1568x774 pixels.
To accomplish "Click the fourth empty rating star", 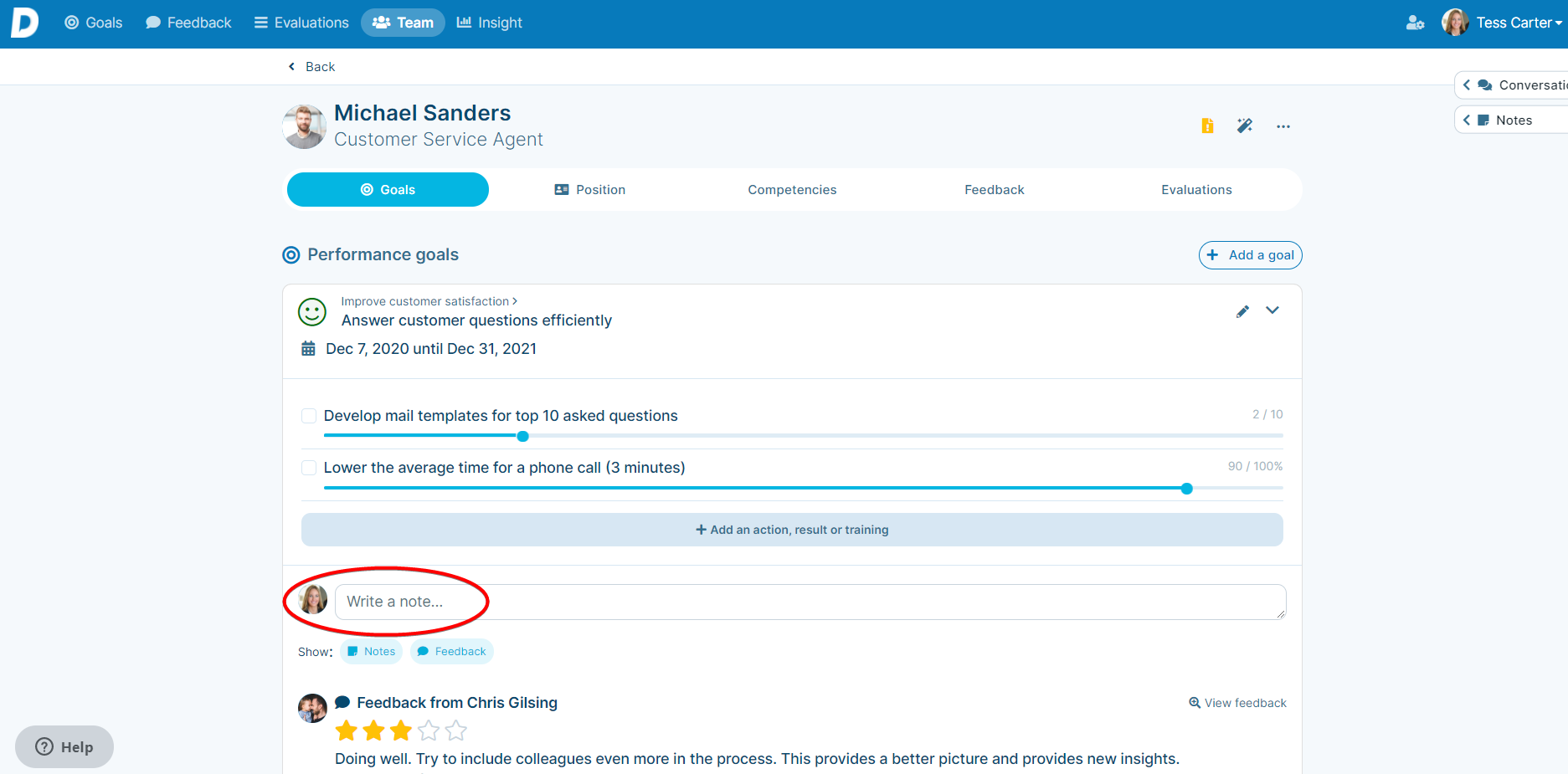I will (429, 731).
